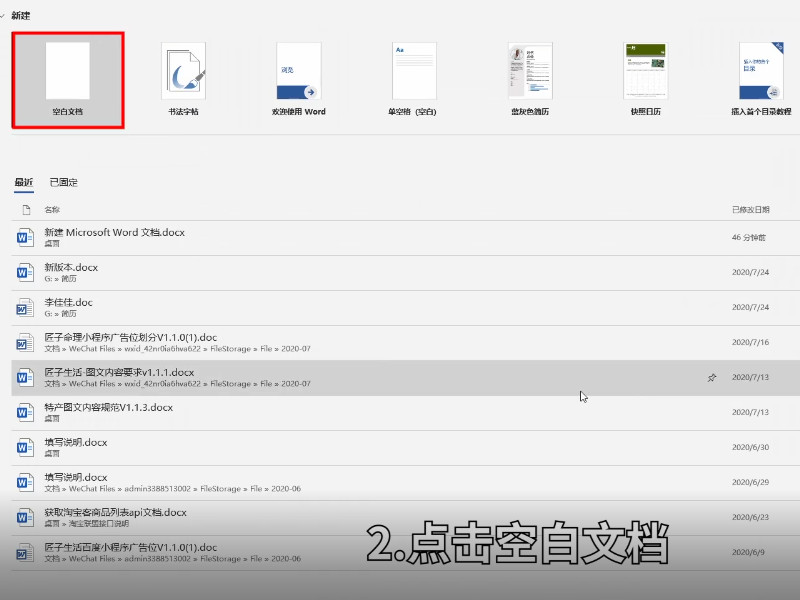Image resolution: width=800 pixels, height=600 pixels.
Task: Sort list by 名称 column header
Action: 52,210
